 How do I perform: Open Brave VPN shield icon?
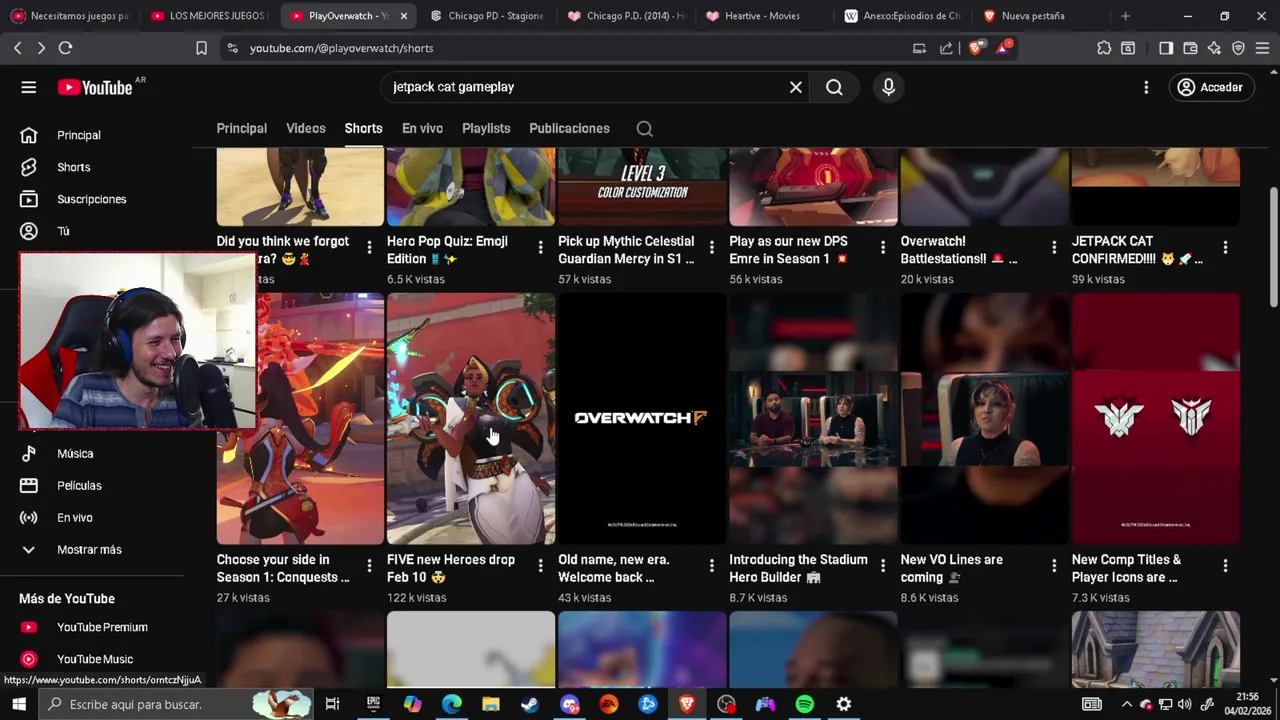(1238, 48)
